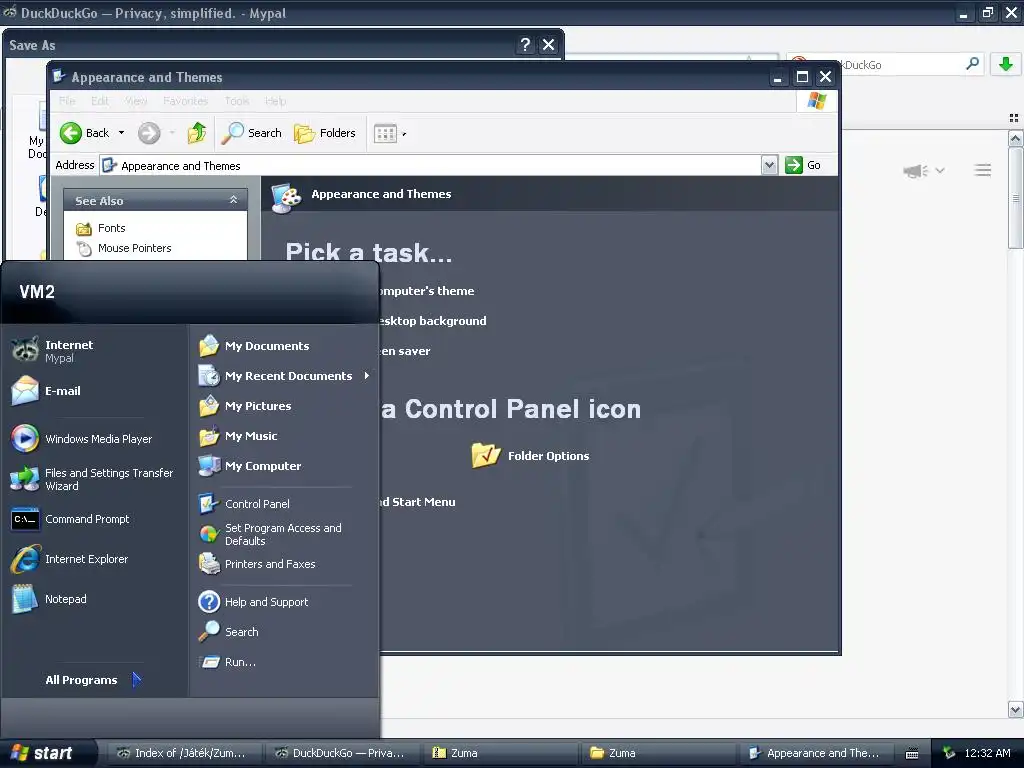Open the megaphone dropdown in browser
Image resolution: width=1024 pixels, height=768 pixels.
click(x=940, y=170)
